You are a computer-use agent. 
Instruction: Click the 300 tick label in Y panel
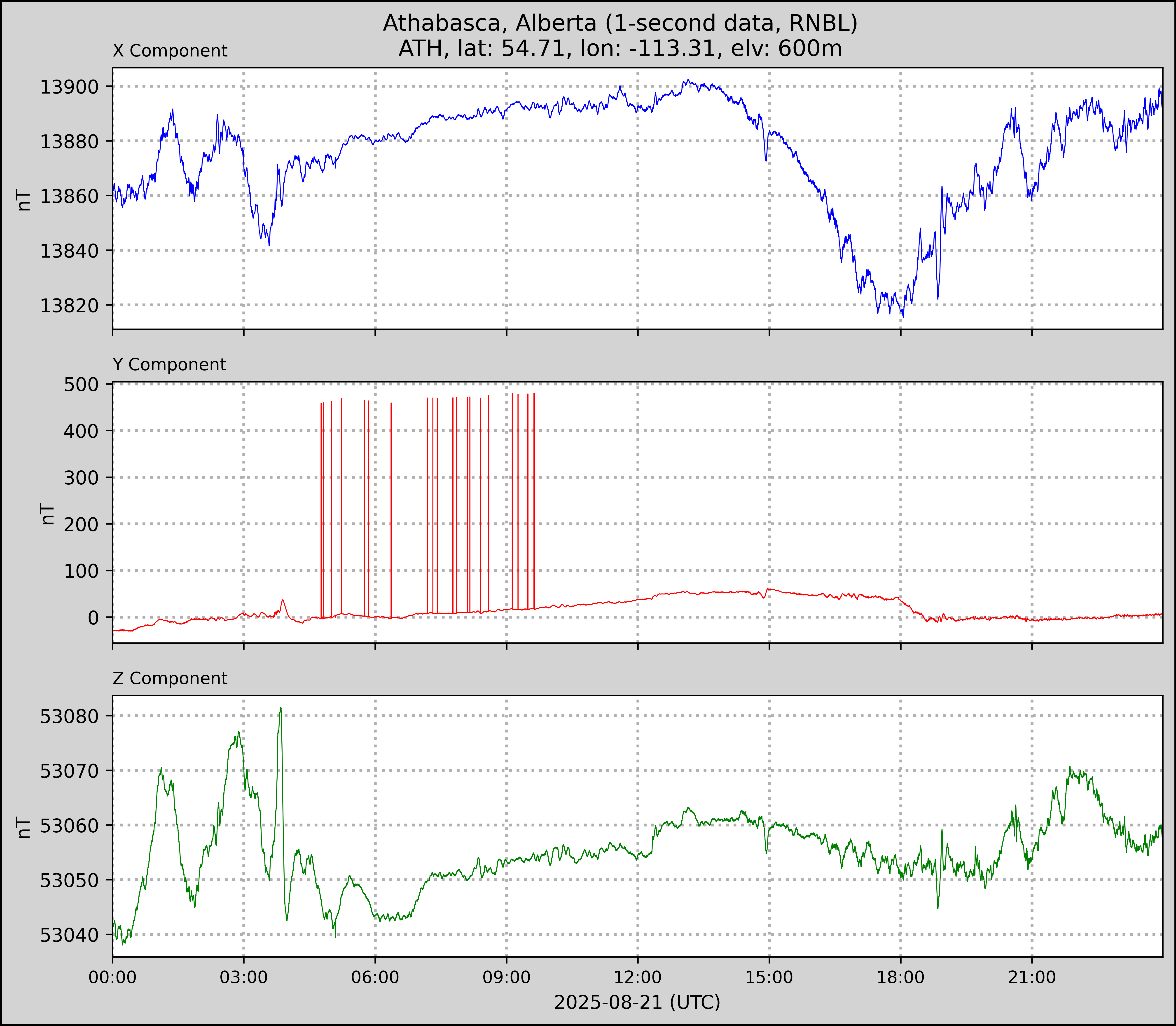coord(81,477)
